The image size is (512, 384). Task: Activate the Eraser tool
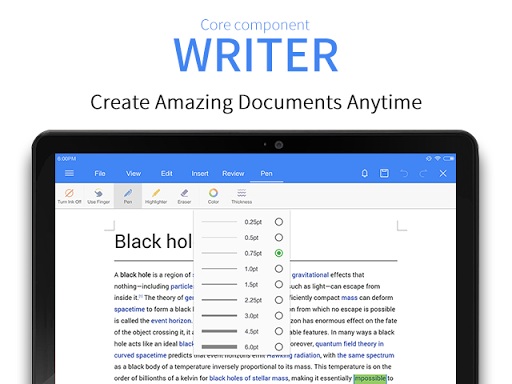point(184,196)
